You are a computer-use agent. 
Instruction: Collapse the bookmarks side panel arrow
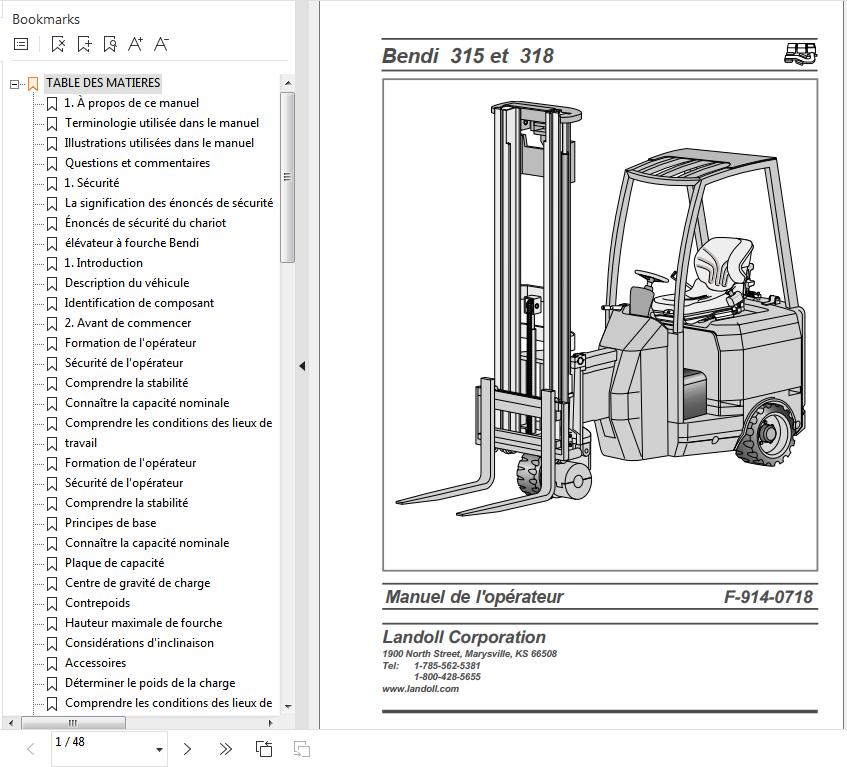point(302,366)
